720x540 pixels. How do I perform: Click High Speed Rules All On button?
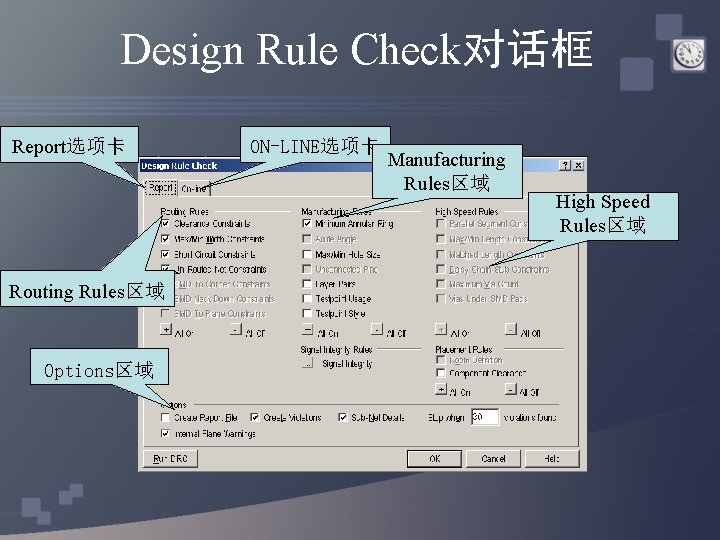pos(441,329)
